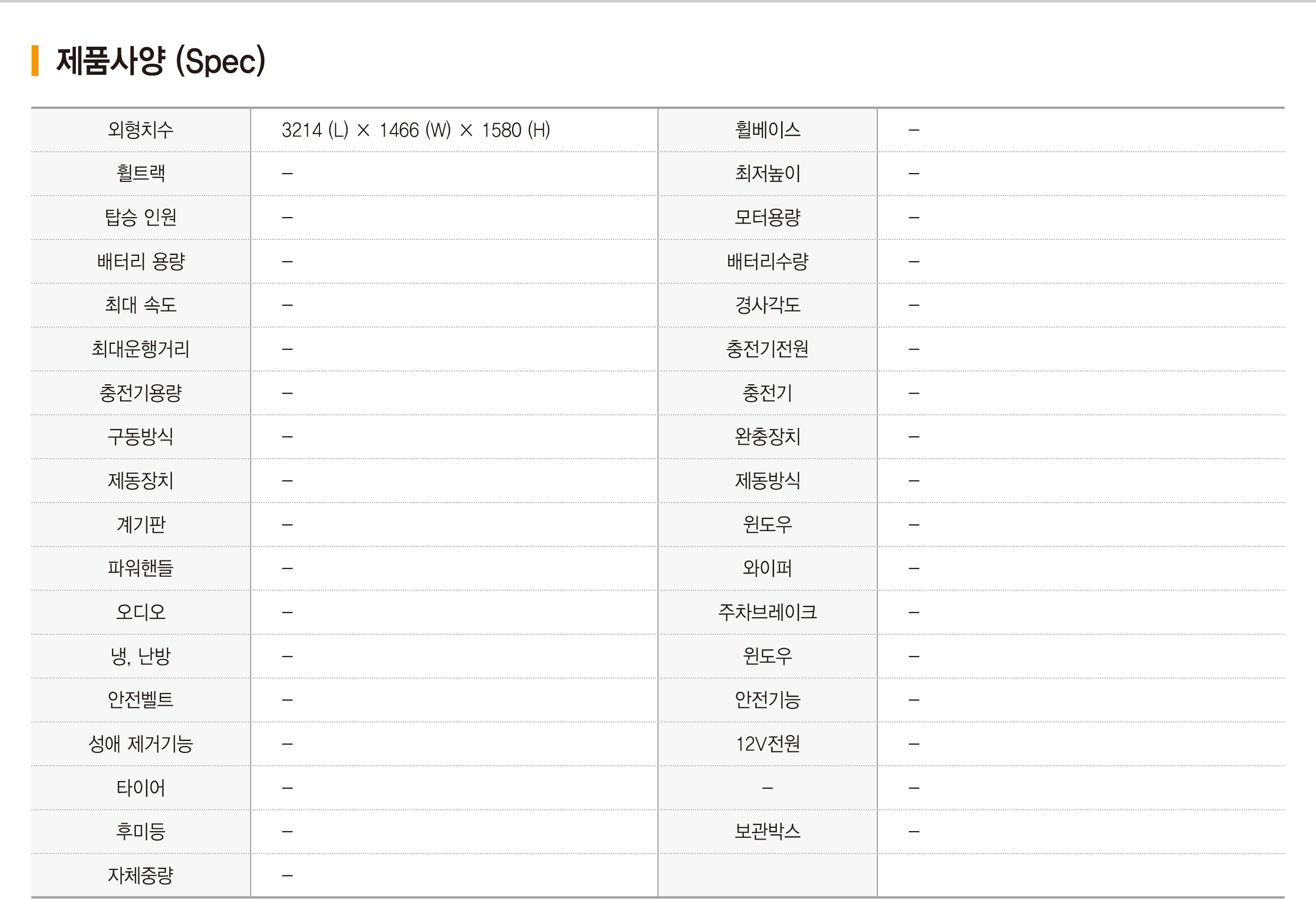The height and width of the screenshot is (899, 1316).
Task: Select the 충전기전원 label
Action: point(767,349)
